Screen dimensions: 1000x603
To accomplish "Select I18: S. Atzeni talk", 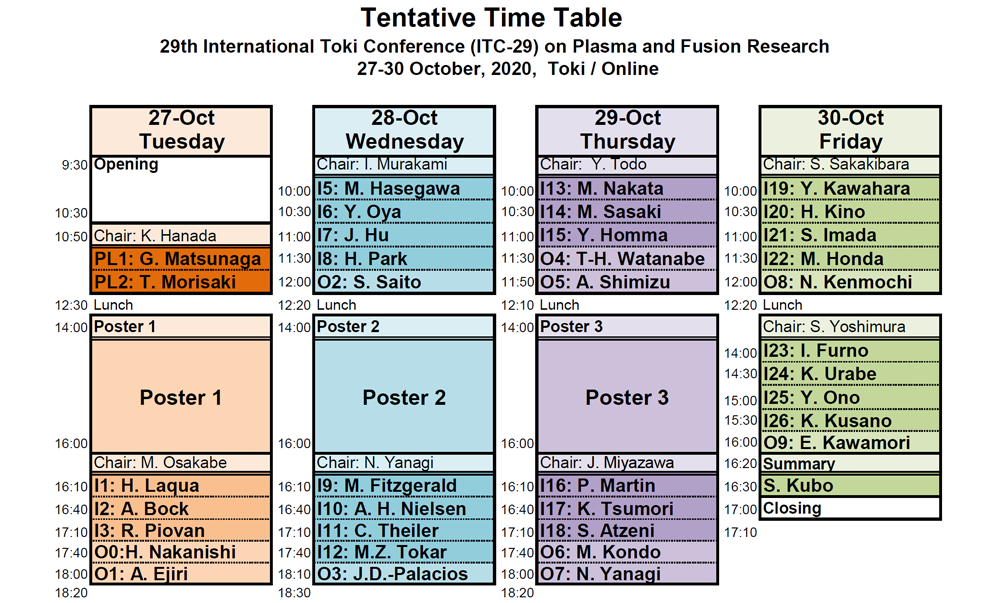I will pos(628,530).
